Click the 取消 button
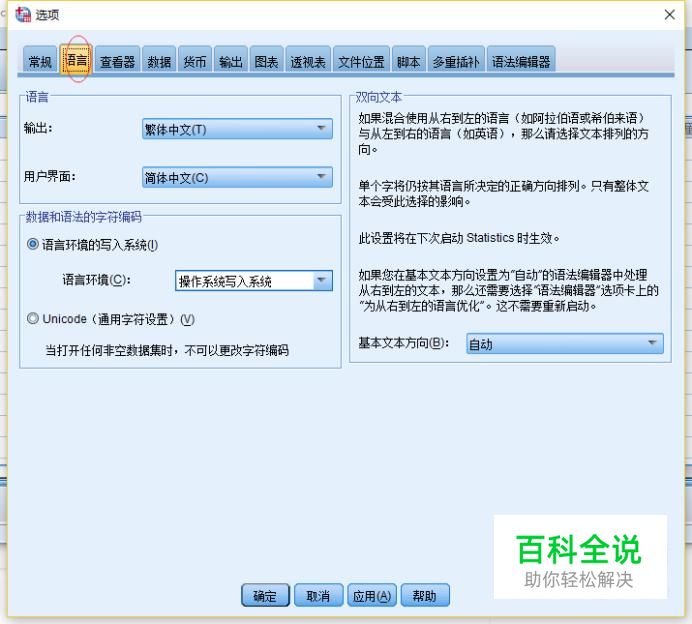Image resolution: width=692 pixels, height=624 pixels. 318,596
